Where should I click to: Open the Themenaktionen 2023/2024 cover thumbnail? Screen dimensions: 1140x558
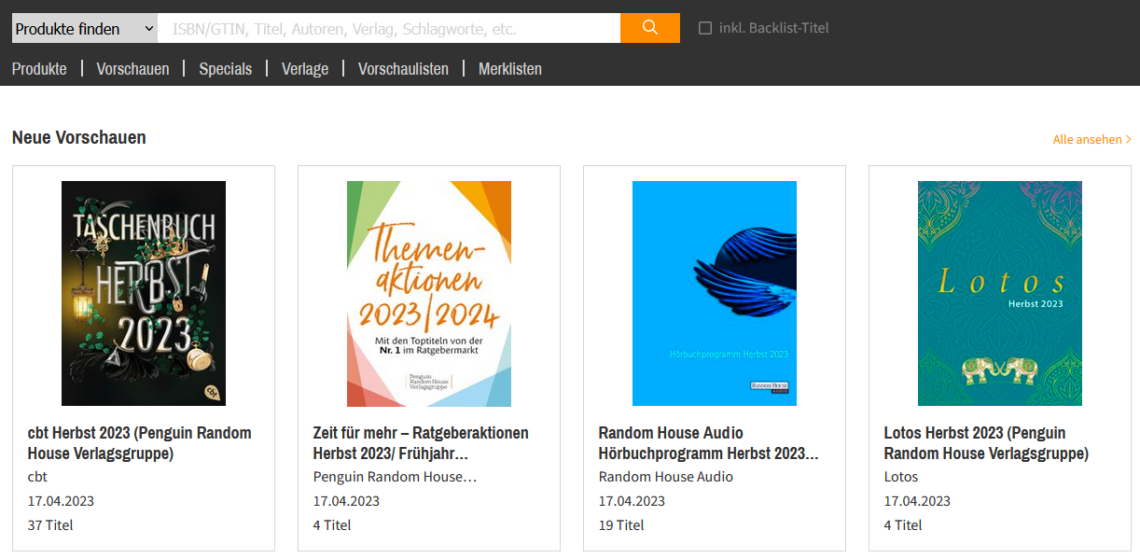[429, 293]
